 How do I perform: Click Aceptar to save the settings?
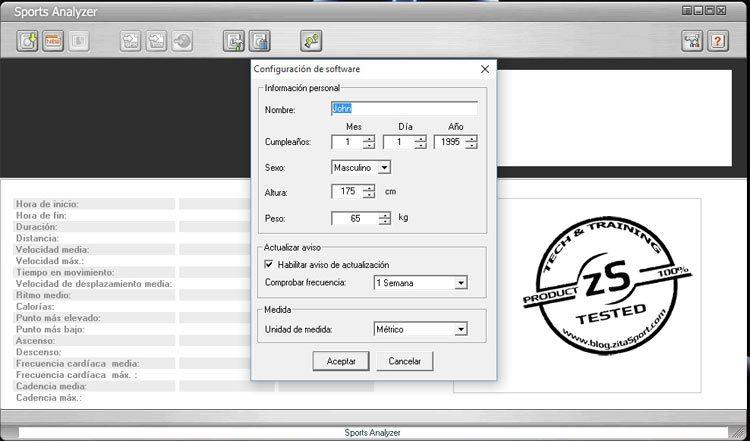[341, 362]
